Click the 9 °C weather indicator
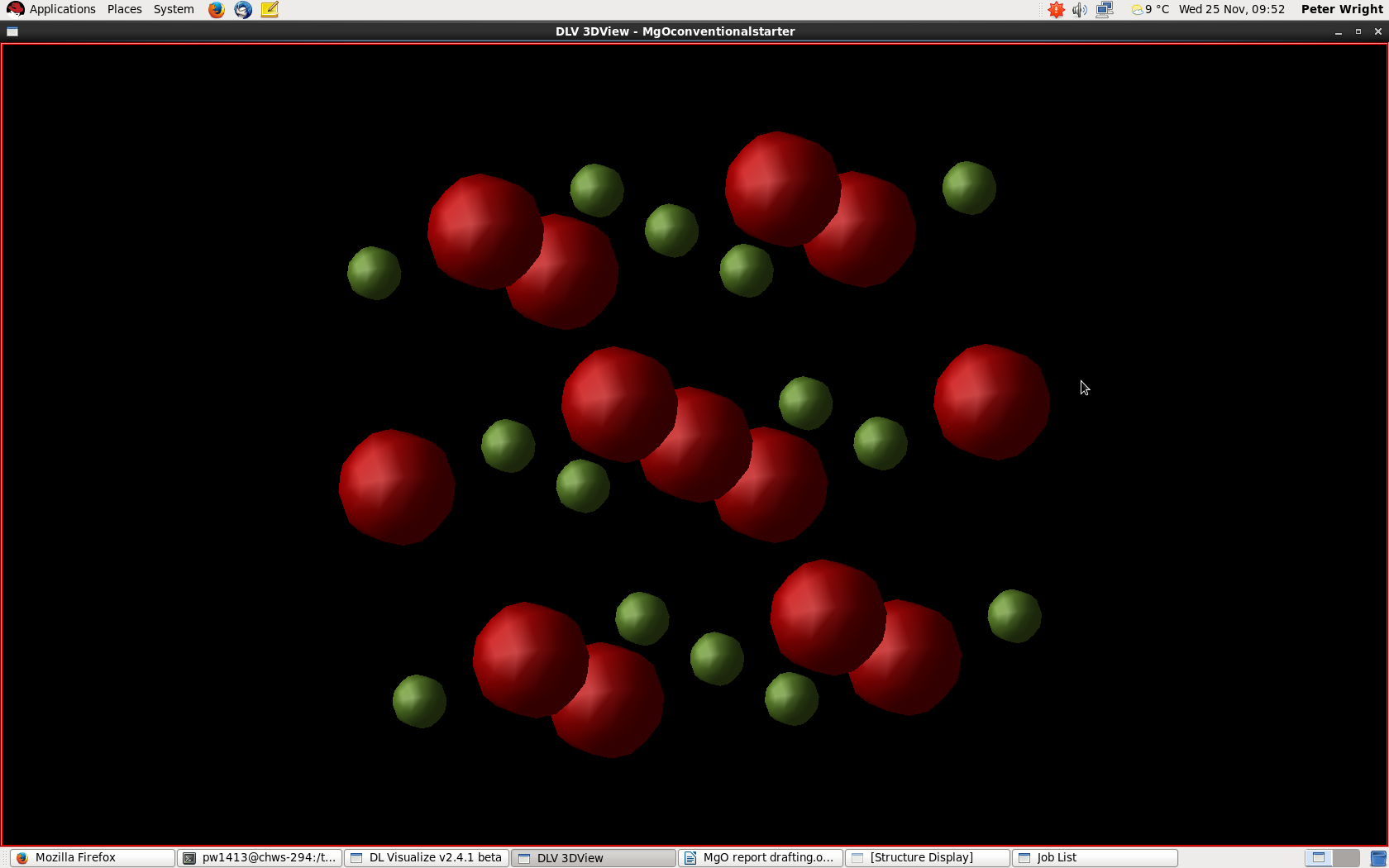 click(1150, 10)
